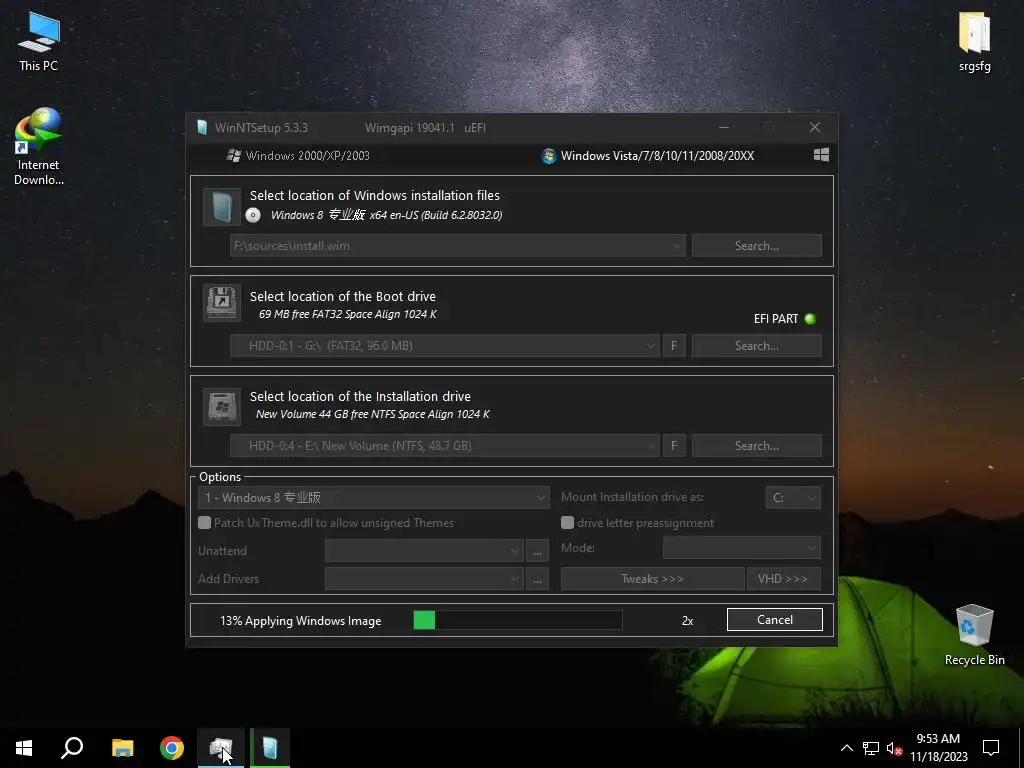This screenshot has height=768, width=1024.
Task: Open the Windows Start menu
Action: tap(24, 748)
